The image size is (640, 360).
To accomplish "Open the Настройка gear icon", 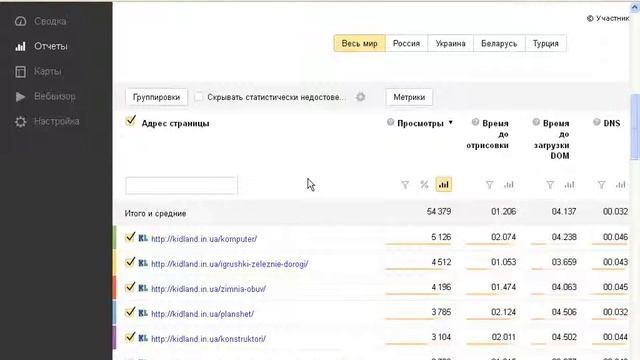I will [x=20, y=122].
